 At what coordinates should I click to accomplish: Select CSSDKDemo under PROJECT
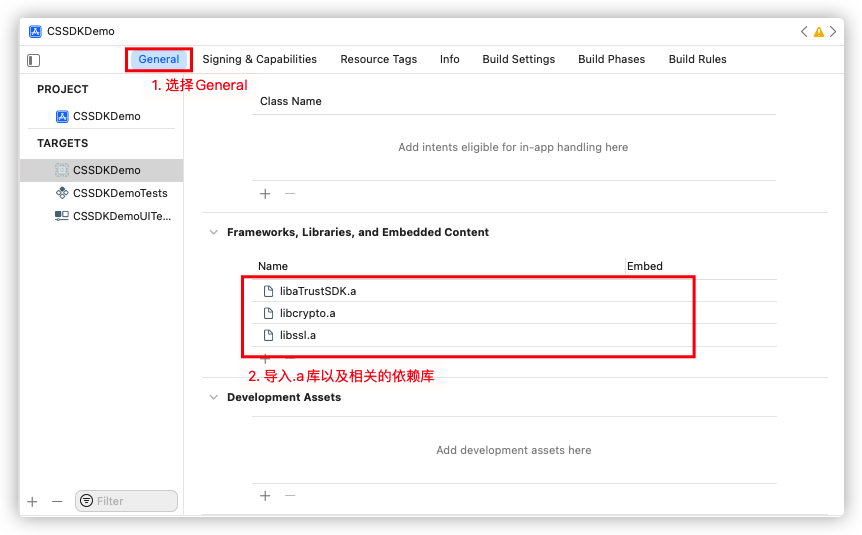pyautogui.click(x=106, y=116)
